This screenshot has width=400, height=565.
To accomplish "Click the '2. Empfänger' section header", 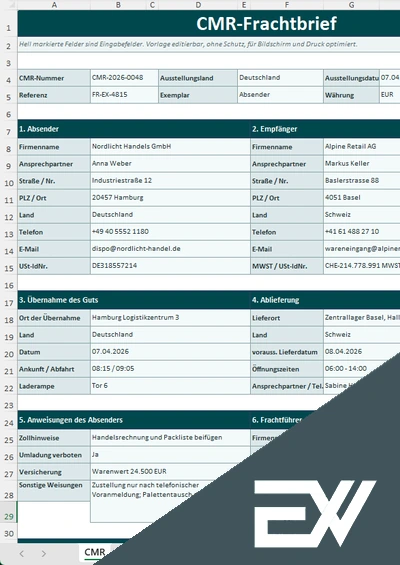I will tap(325, 129).
